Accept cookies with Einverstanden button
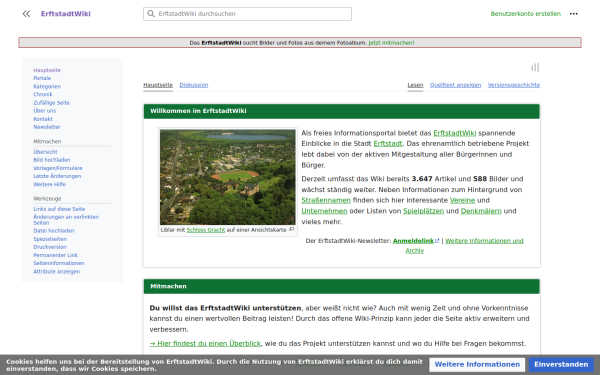600x375 pixels. coord(561,365)
